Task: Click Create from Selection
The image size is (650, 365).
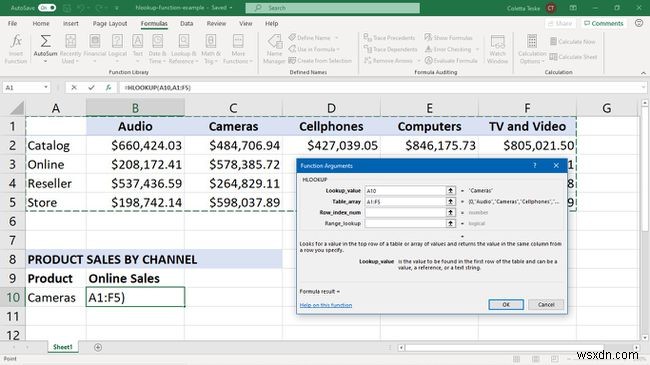Action: pyautogui.click(x=320, y=61)
